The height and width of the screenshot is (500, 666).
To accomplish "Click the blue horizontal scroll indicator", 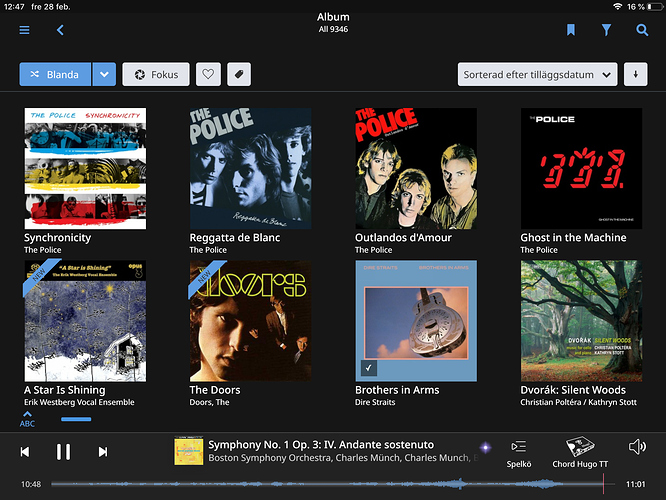I will click(76, 419).
